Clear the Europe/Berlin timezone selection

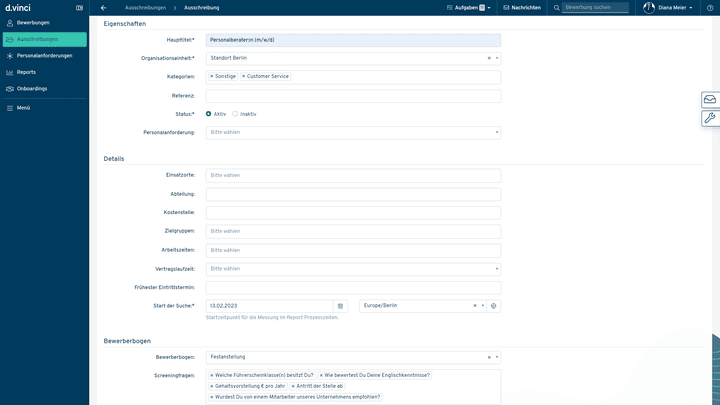475,306
